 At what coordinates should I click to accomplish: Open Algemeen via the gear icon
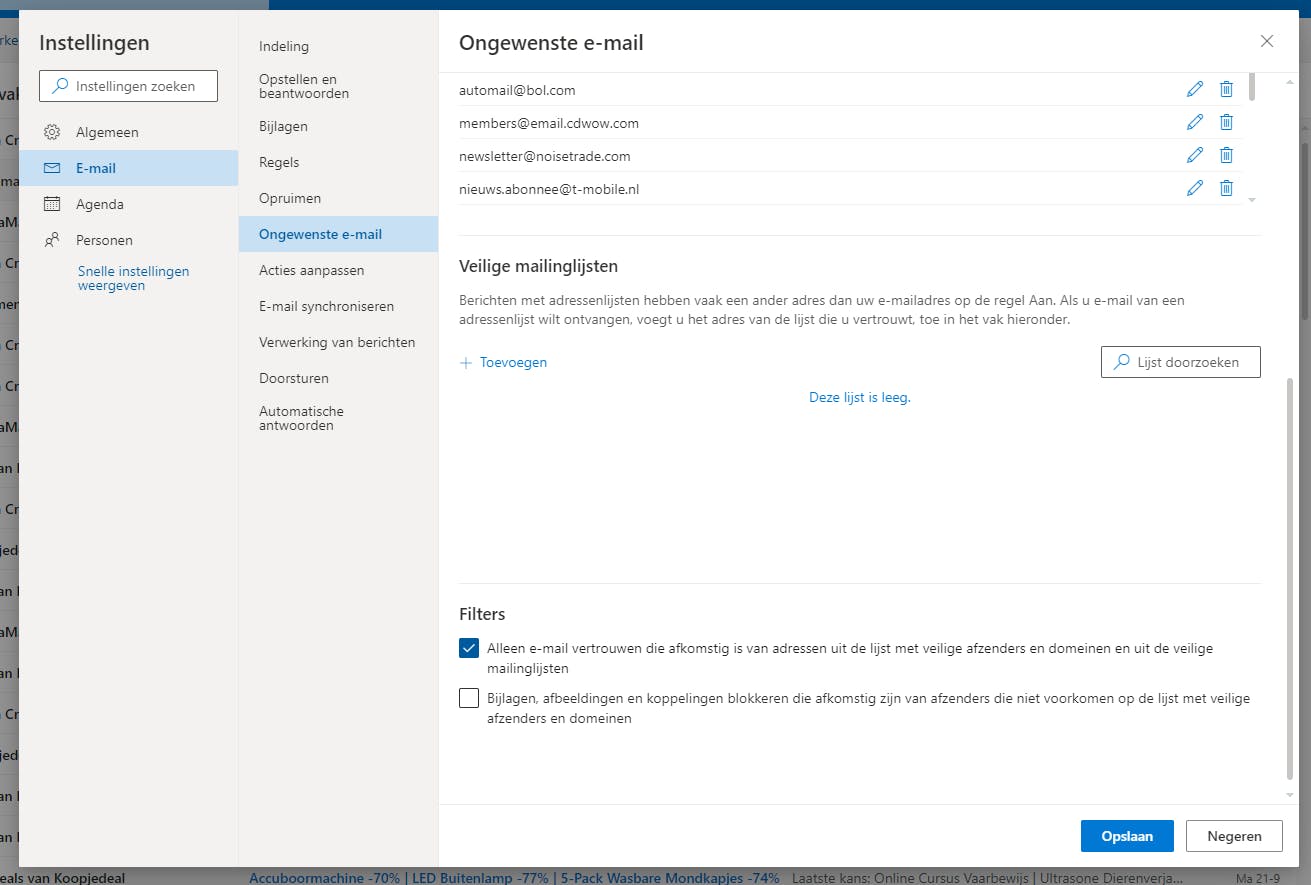coord(50,131)
